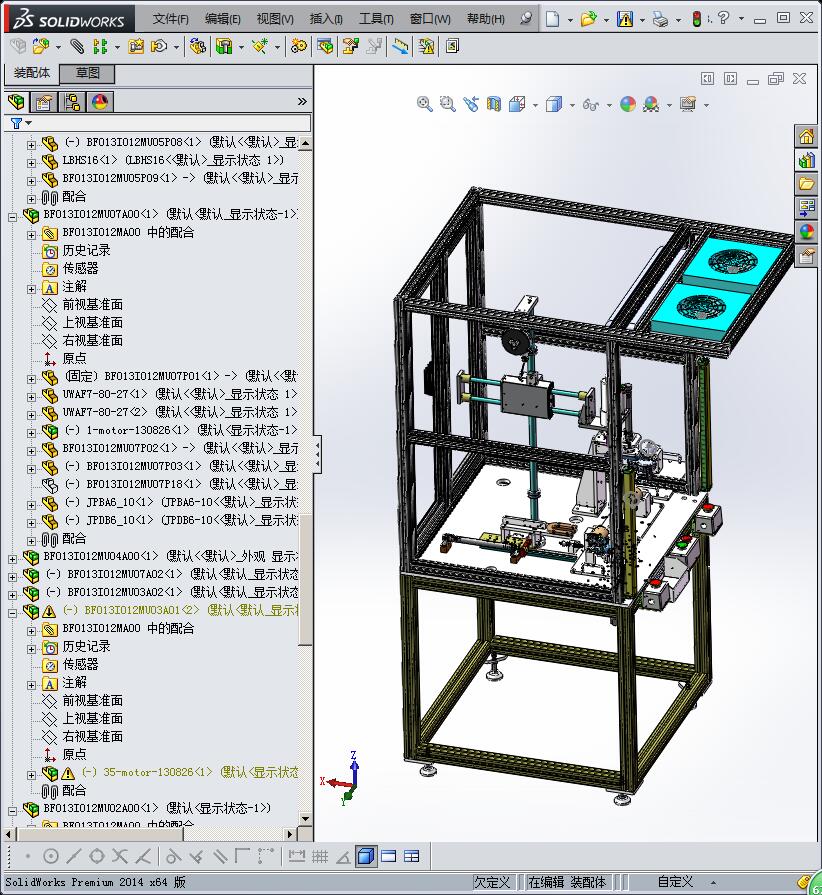Click the filter funnel icon in feature tree
Image resolution: width=822 pixels, height=895 pixels.
click(x=17, y=123)
